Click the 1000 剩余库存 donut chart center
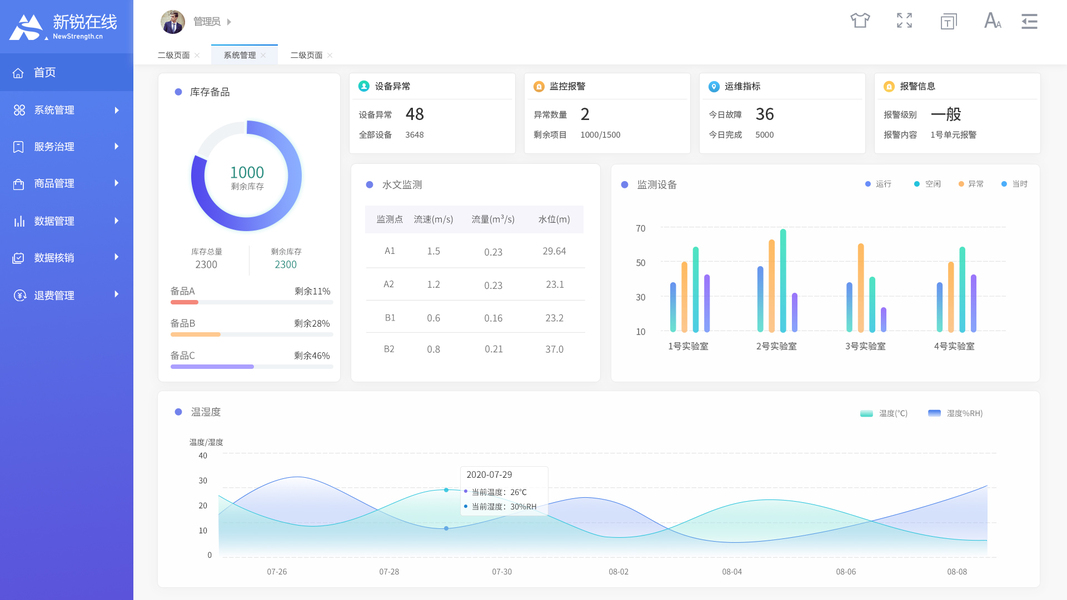This screenshot has height=600, width=1067. [x=246, y=176]
